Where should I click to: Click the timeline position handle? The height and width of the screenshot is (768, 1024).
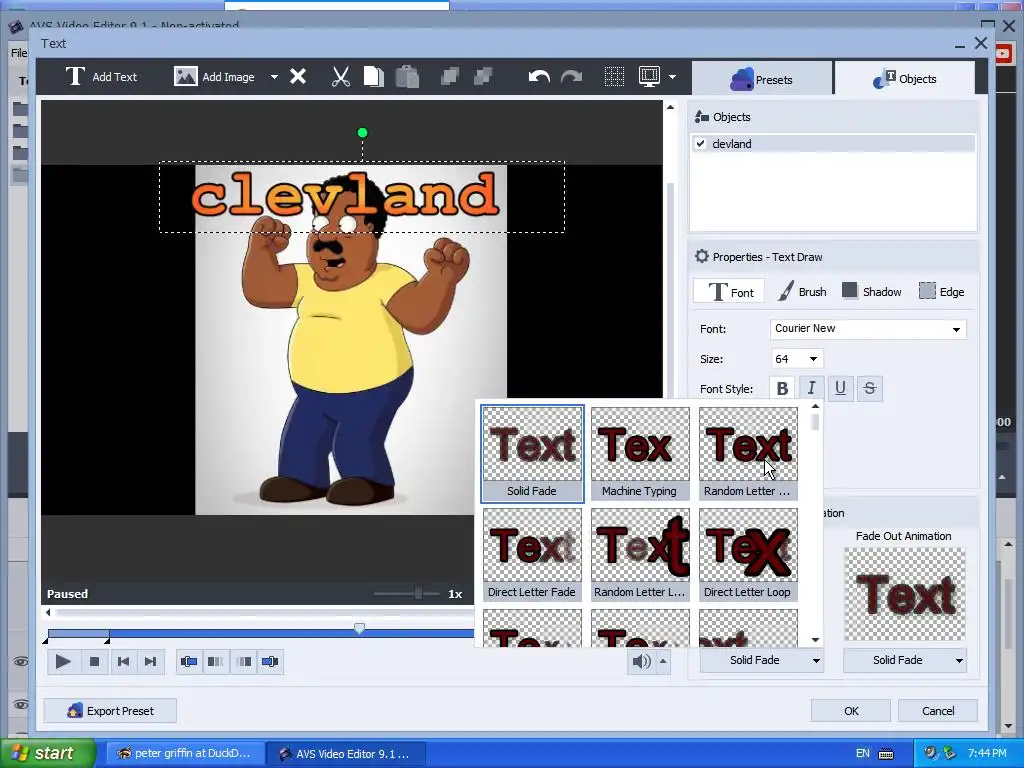pos(359,628)
